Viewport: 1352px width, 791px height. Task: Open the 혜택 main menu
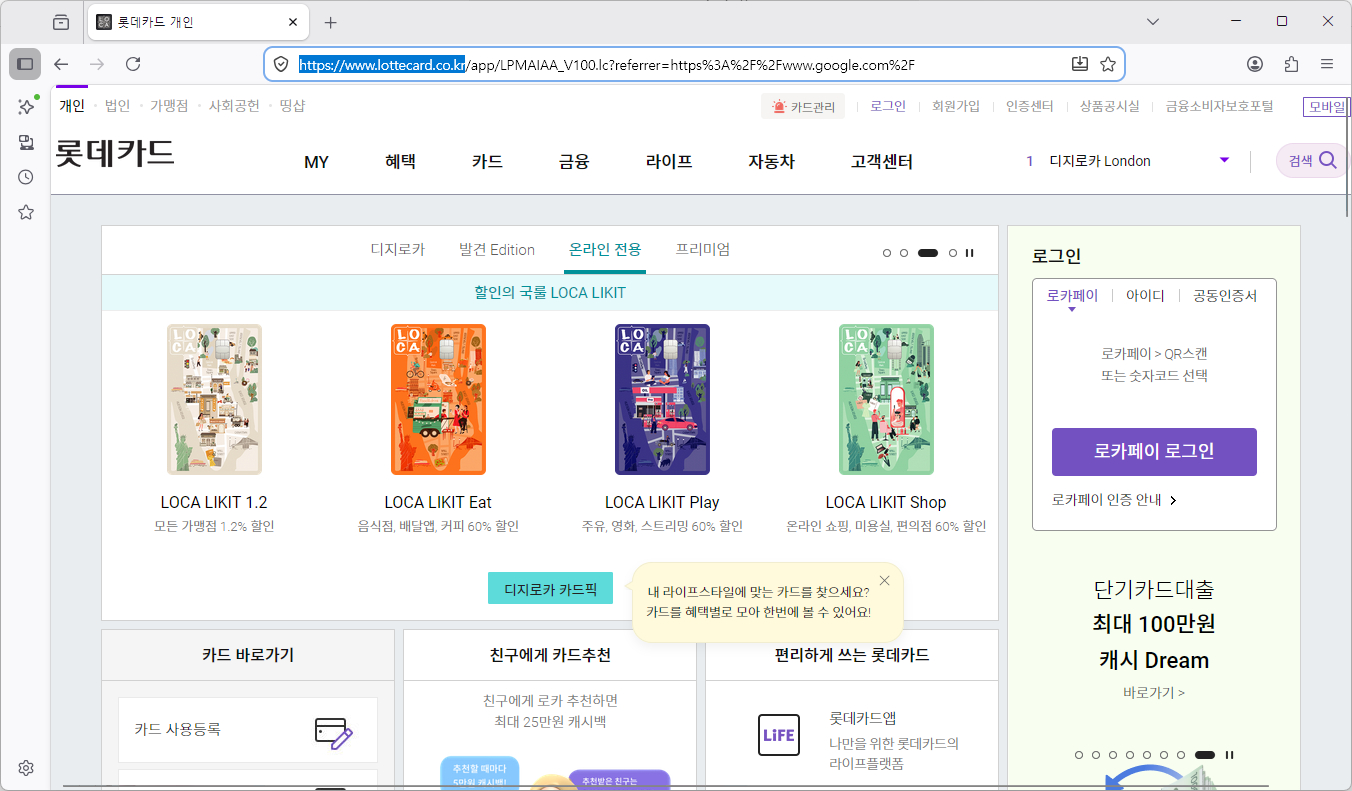[400, 162]
